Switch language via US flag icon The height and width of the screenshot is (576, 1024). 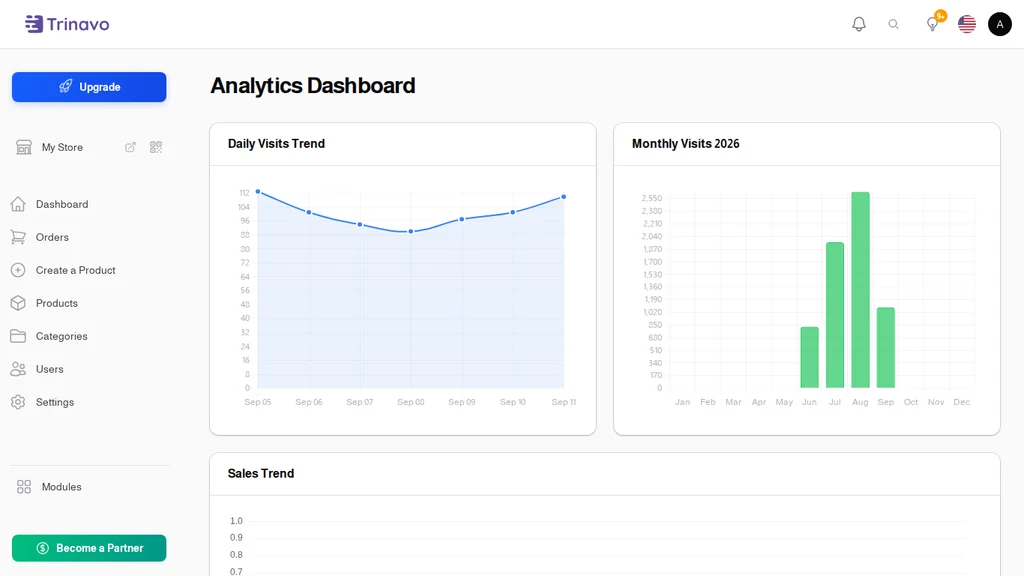[967, 24]
